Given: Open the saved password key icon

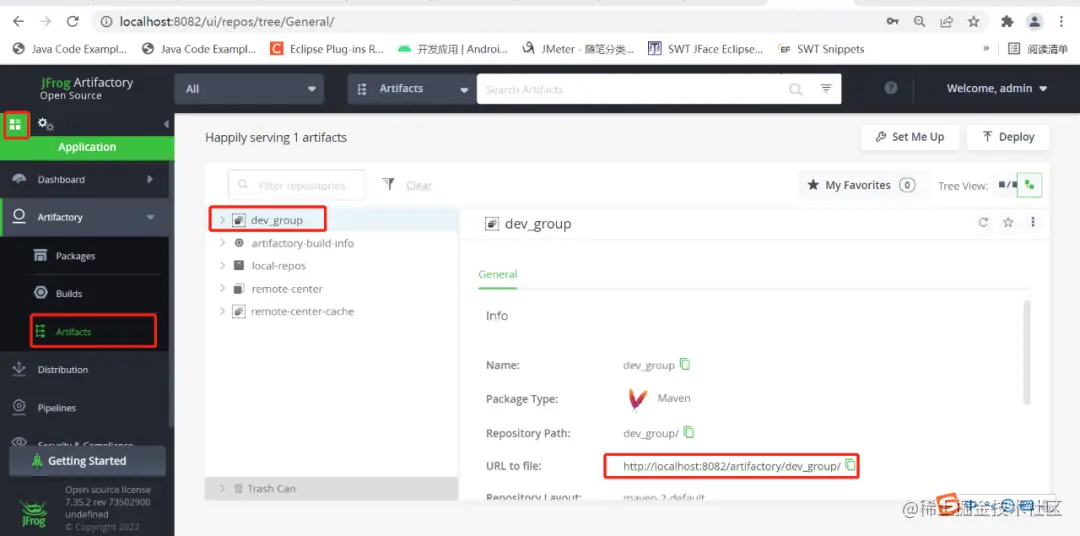Looking at the screenshot, I should (x=893, y=21).
